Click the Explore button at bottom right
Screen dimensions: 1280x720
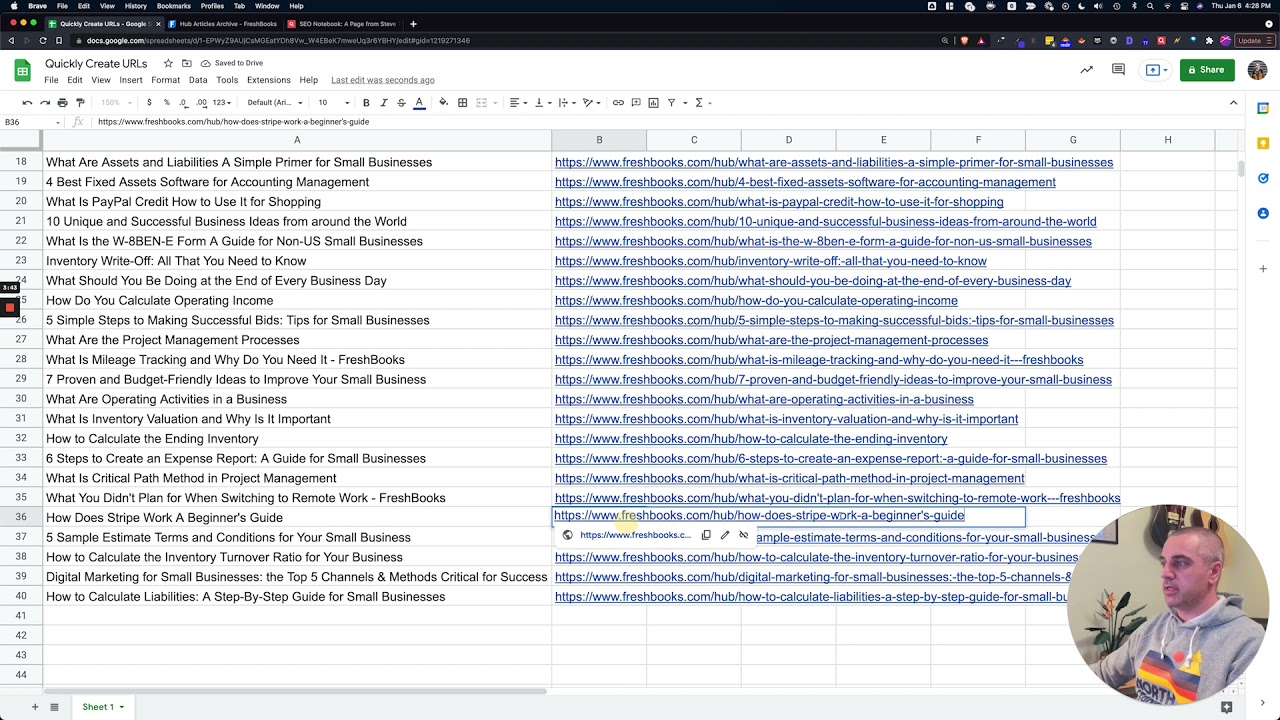1227,707
